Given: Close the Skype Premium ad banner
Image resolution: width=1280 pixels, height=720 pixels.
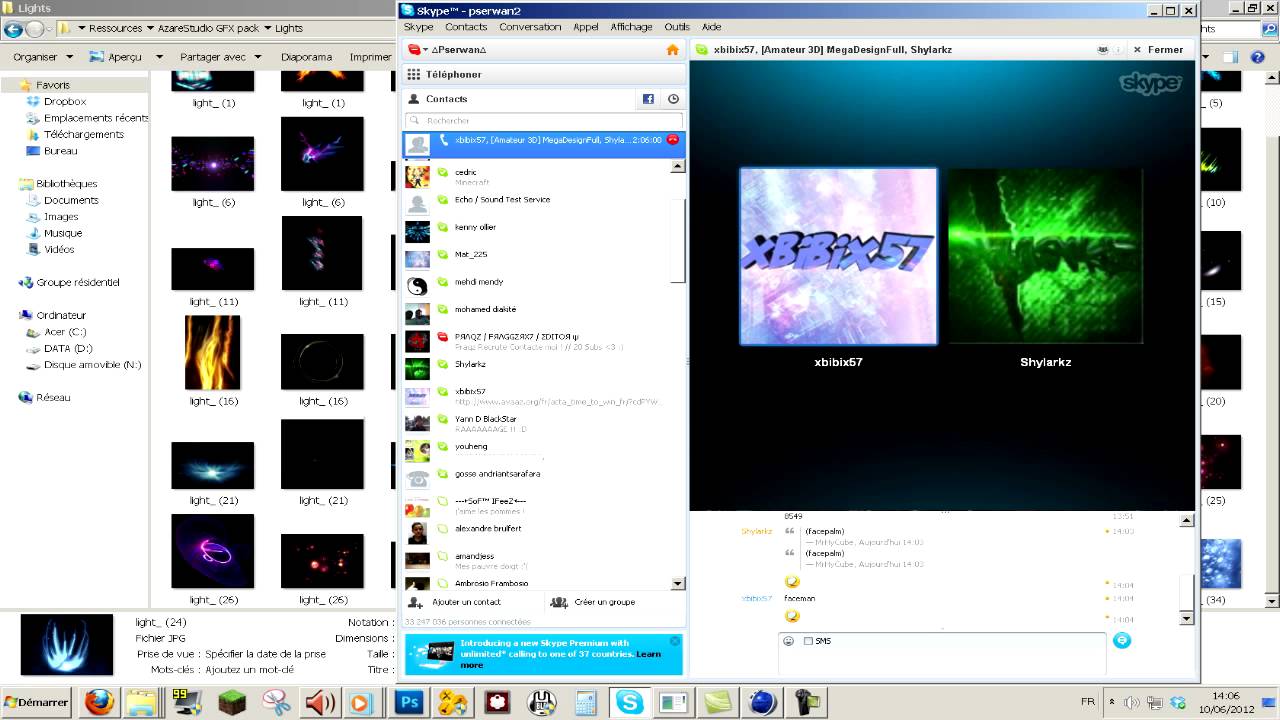Looking at the screenshot, I should (x=675, y=641).
